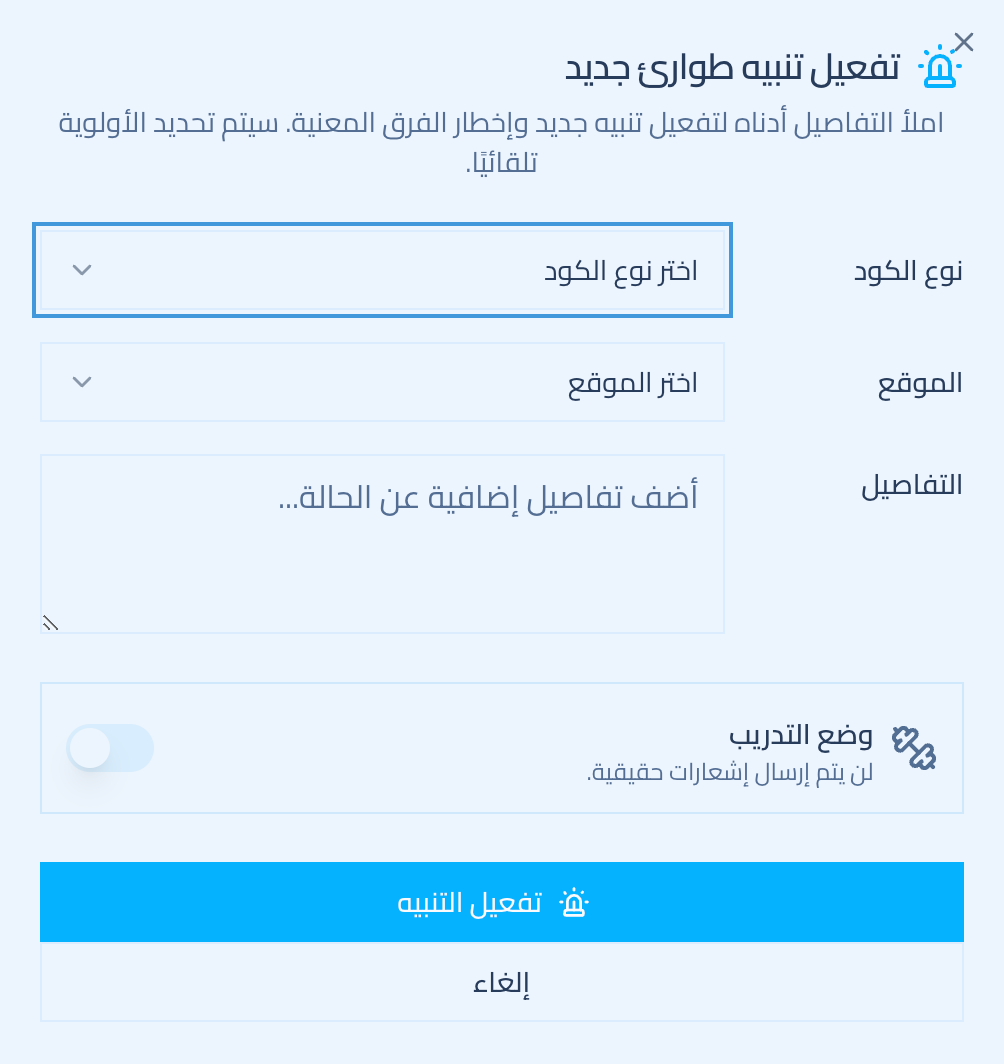Viewport: 1004px width, 1064px height.
Task: Click the siren icon inside the activate button
Action: tap(573, 901)
